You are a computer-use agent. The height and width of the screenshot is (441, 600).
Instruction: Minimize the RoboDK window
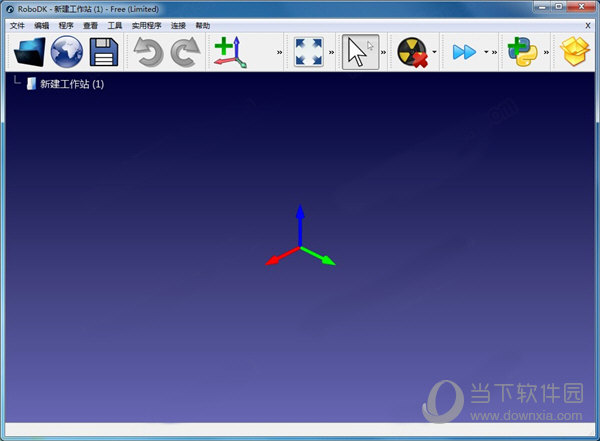[542, 7]
